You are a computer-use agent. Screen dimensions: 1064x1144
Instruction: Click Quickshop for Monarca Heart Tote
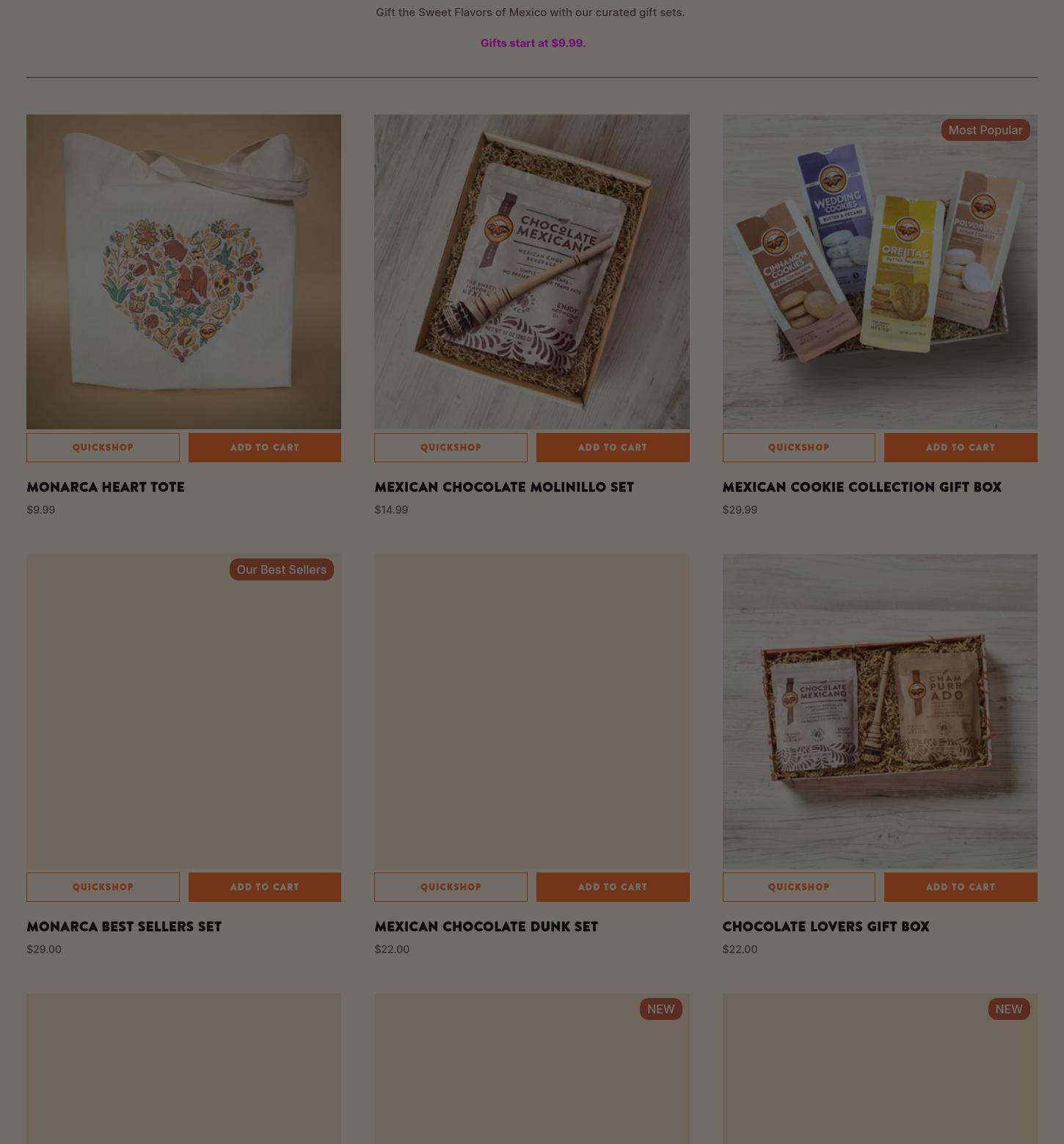click(x=103, y=448)
